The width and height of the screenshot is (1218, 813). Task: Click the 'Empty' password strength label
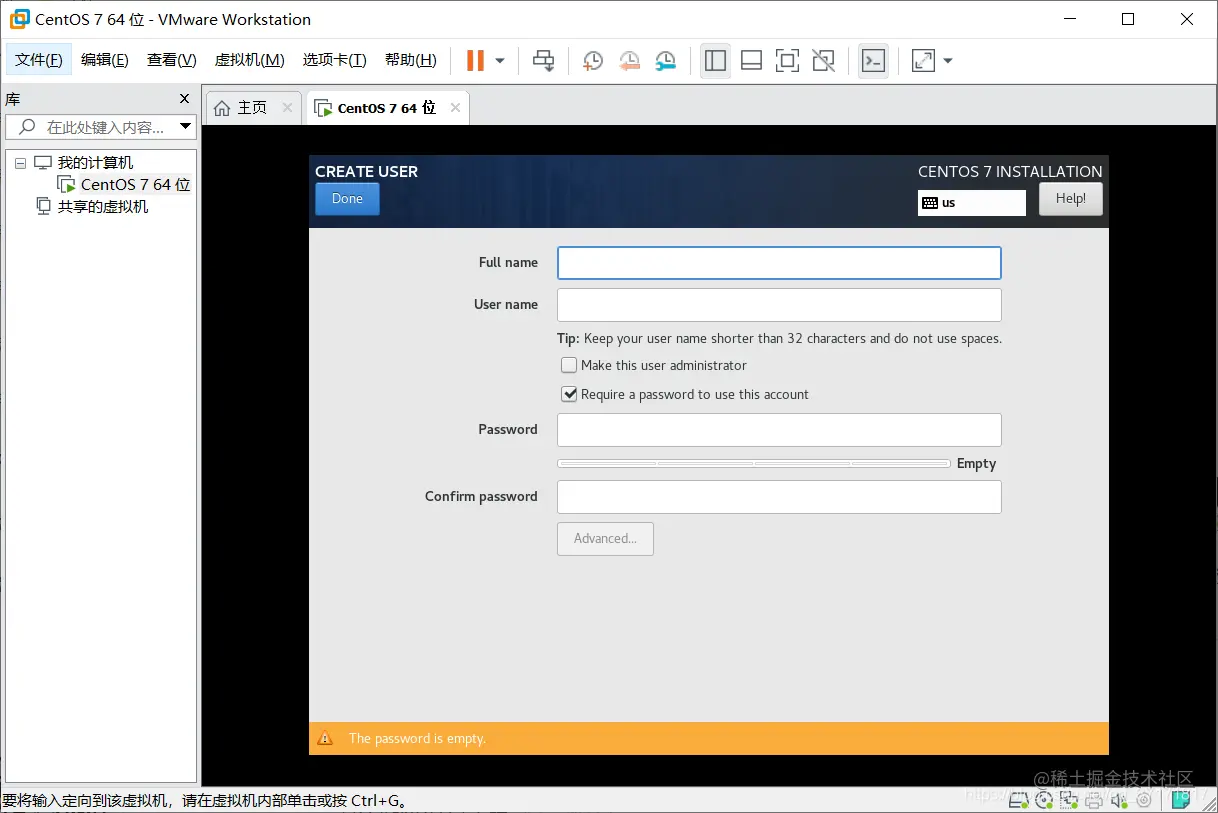pos(976,464)
